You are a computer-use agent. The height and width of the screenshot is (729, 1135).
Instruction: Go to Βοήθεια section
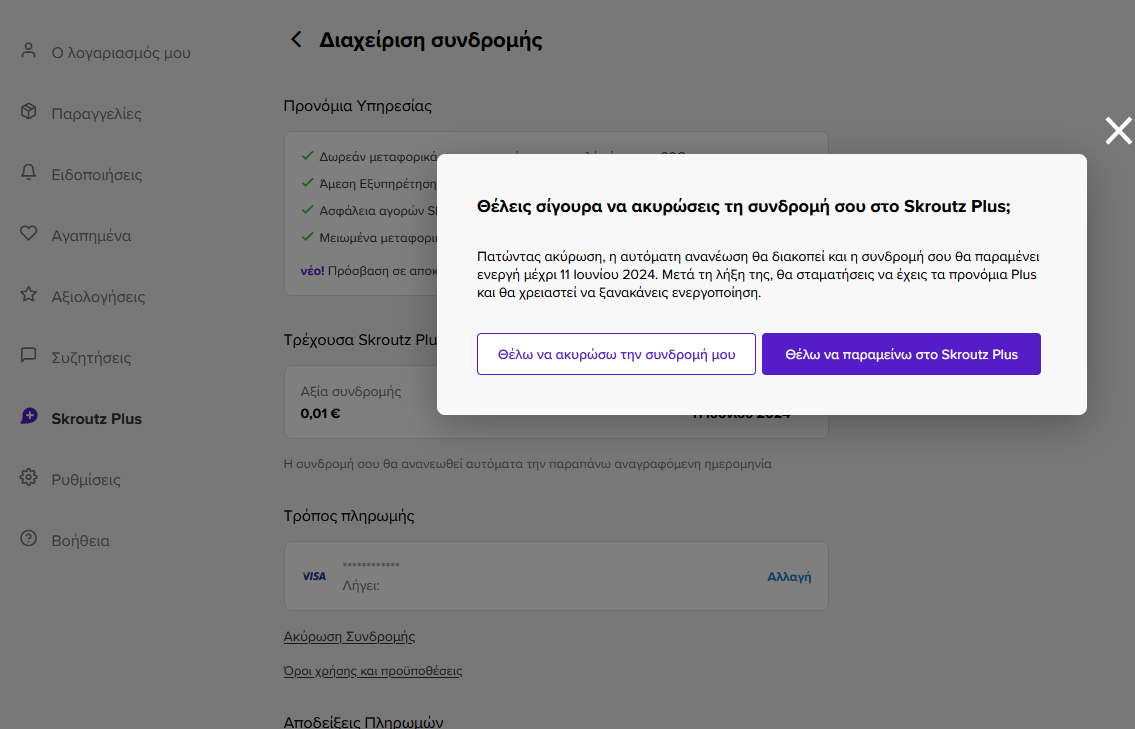click(x=80, y=541)
